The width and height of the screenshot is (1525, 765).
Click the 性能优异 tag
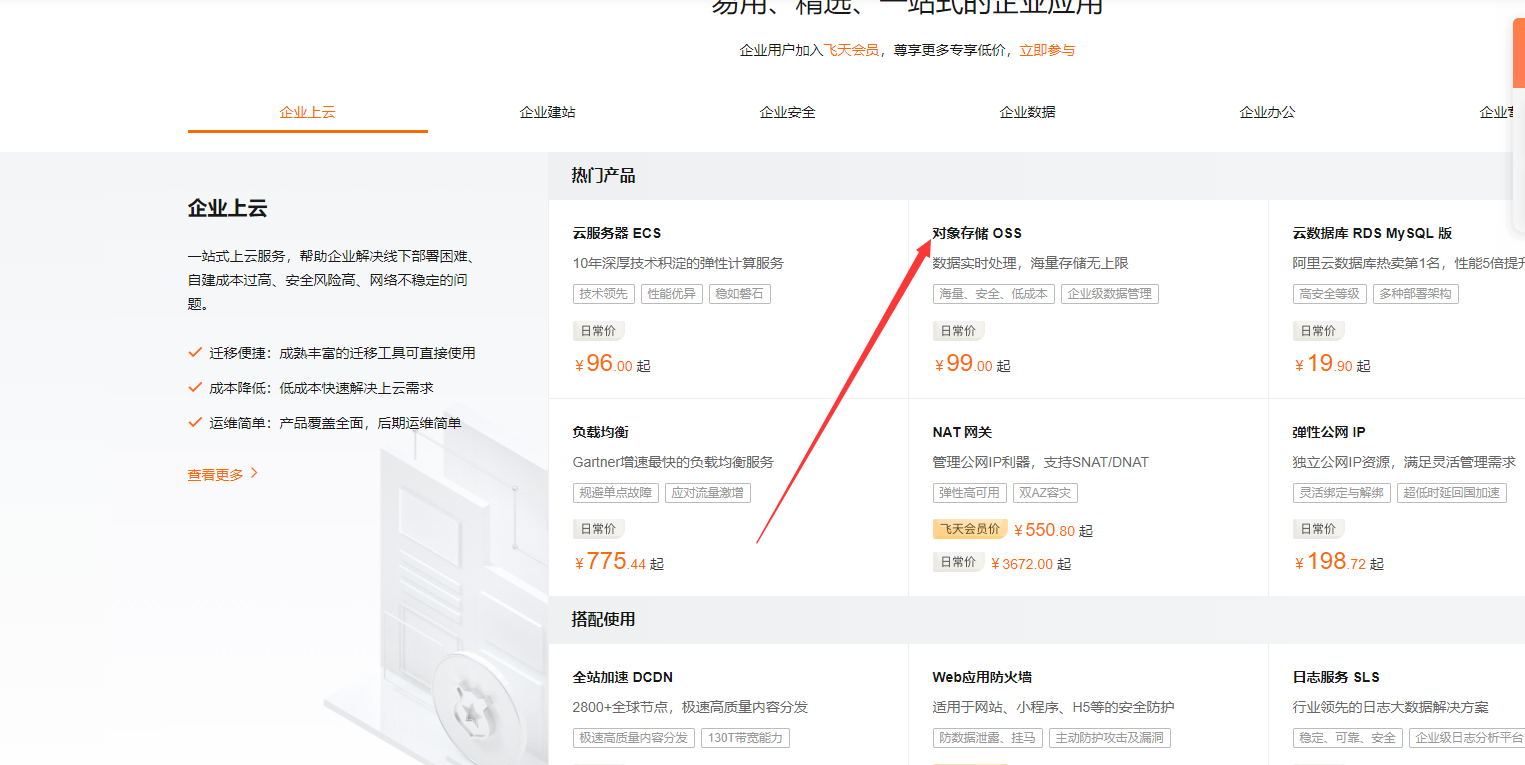pyautogui.click(x=671, y=294)
